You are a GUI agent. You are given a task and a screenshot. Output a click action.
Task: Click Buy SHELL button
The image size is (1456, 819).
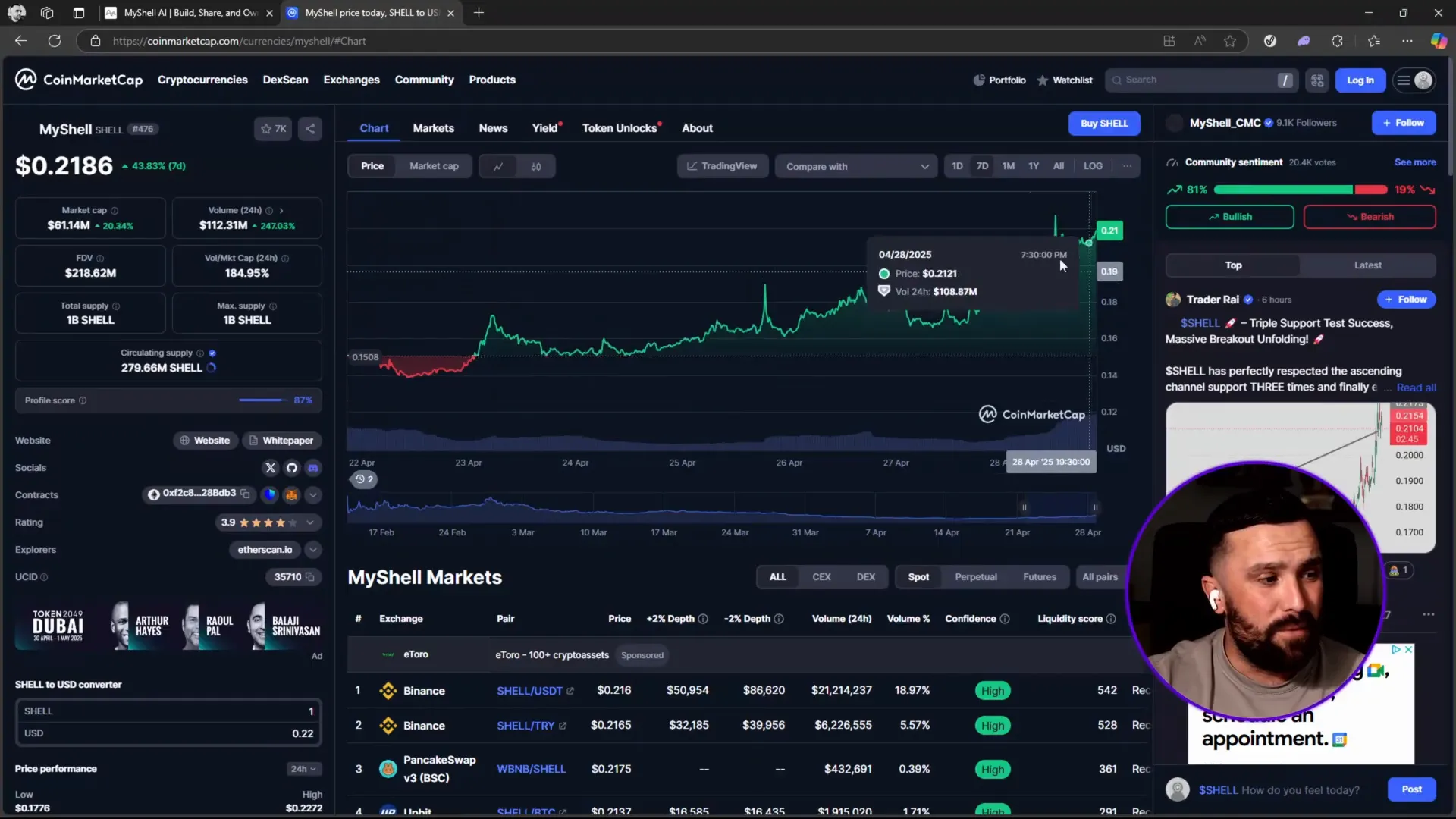coord(1104,124)
